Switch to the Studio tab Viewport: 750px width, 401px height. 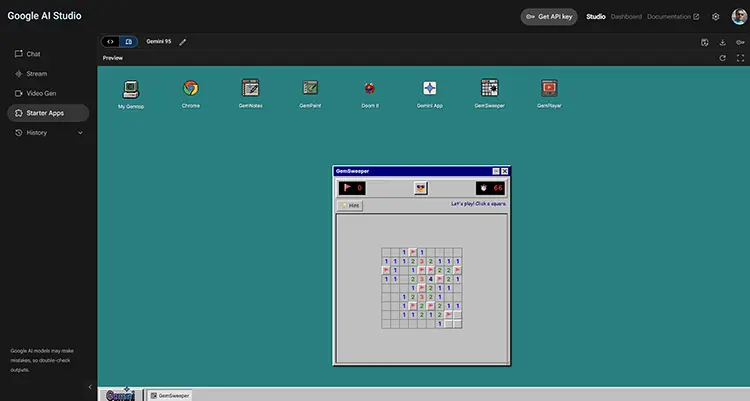pyautogui.click(x=596, y=17)
